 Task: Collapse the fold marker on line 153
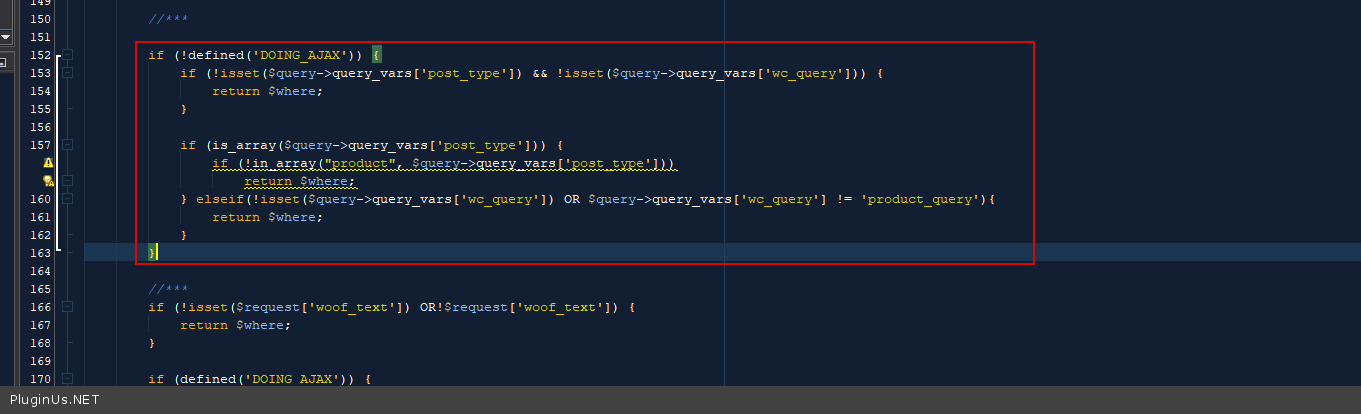[x=67, y=73]
